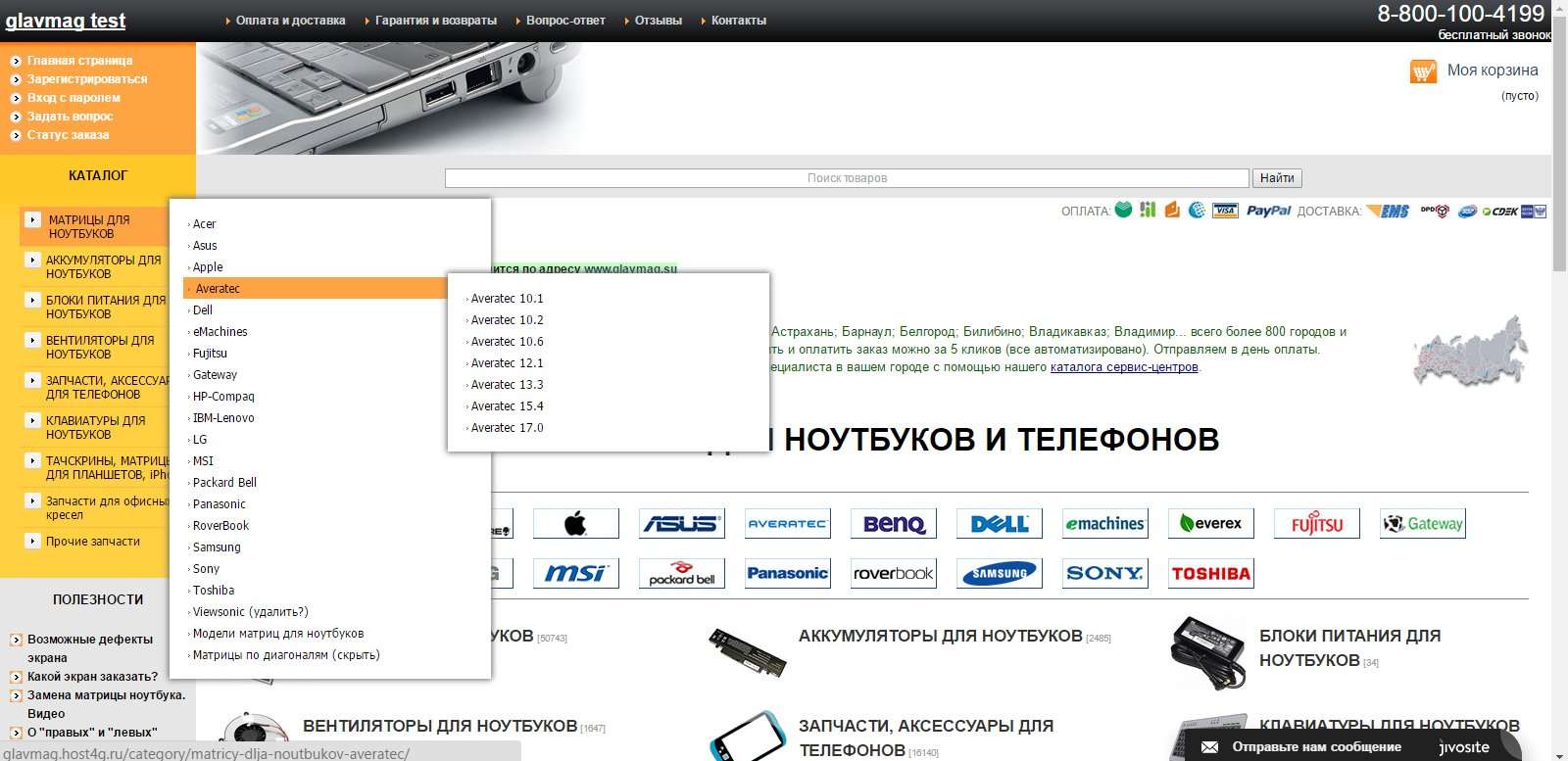
Task: Open the Статус заказа link
Action: (68, 135)
